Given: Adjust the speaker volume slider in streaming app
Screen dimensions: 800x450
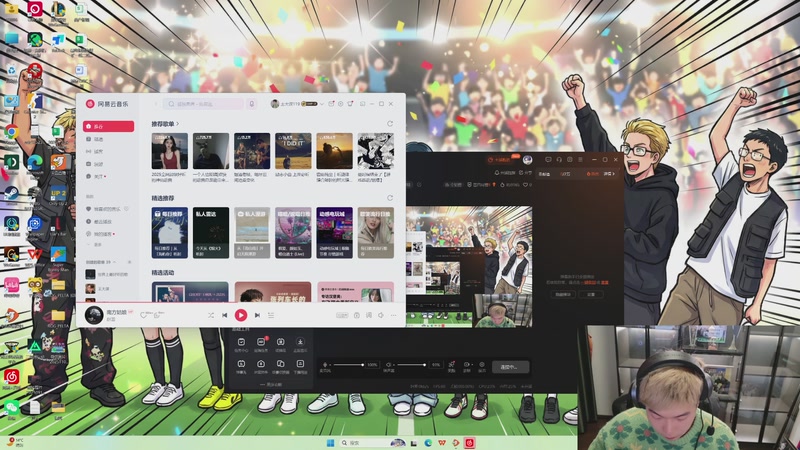Looking at the screenshot, I should click(x=411, y=365).
